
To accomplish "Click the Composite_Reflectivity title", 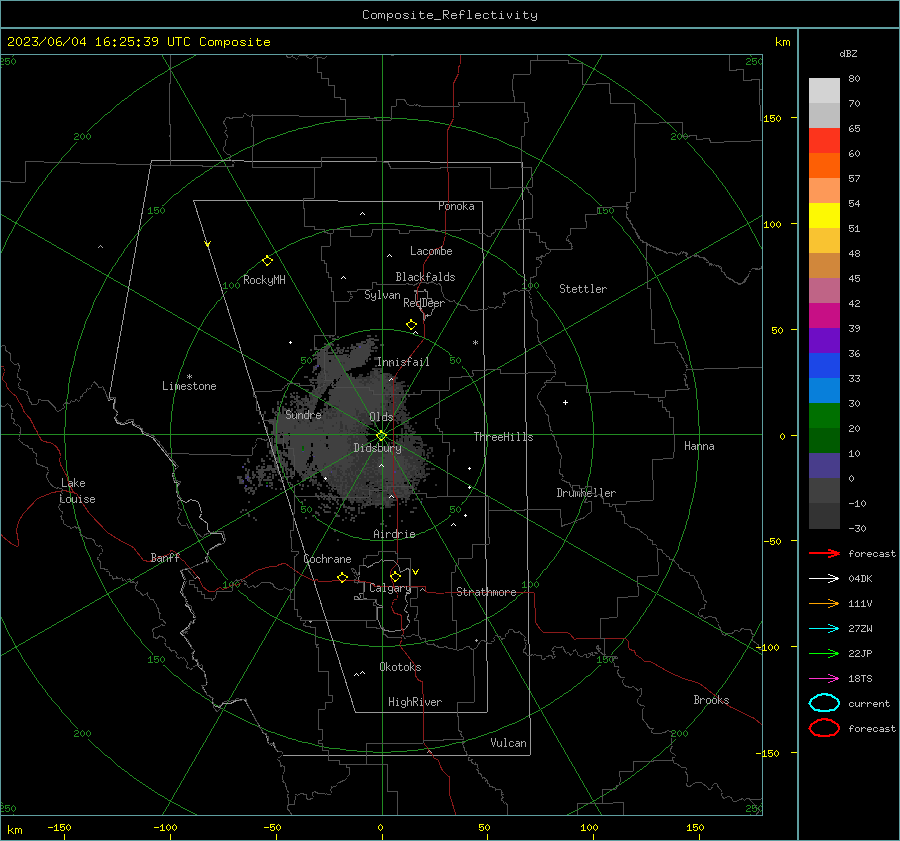I will point(449,15).
